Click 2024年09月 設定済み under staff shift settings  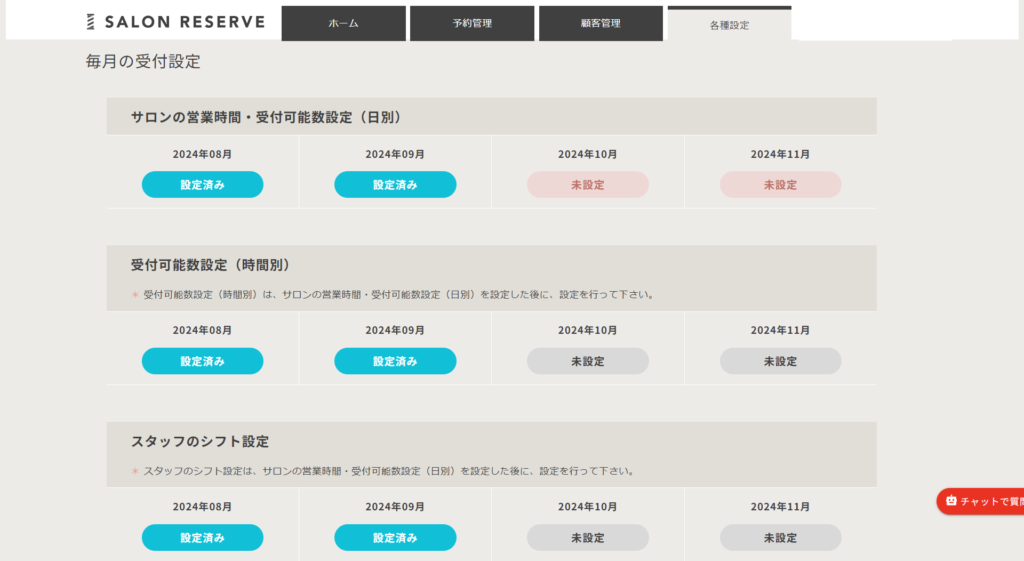pos(395,538)
